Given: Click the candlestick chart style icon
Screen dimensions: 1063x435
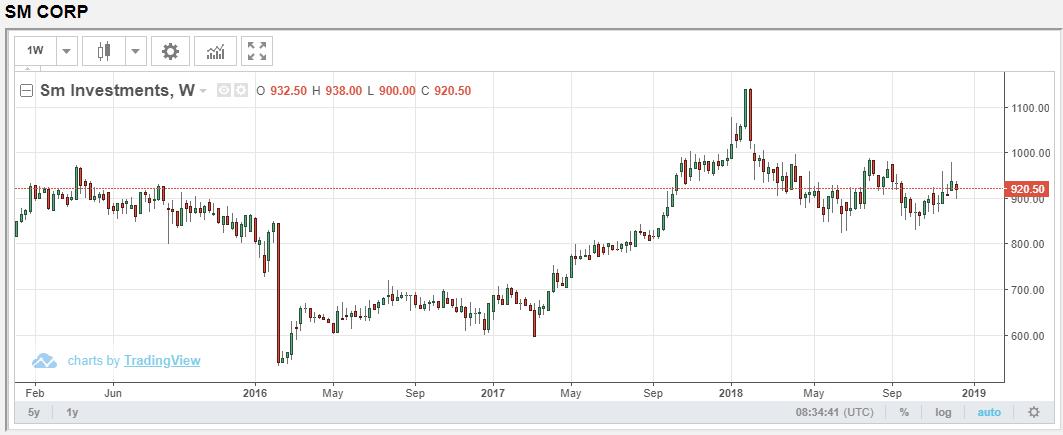Looking at the screenshot, I should 102,51.
